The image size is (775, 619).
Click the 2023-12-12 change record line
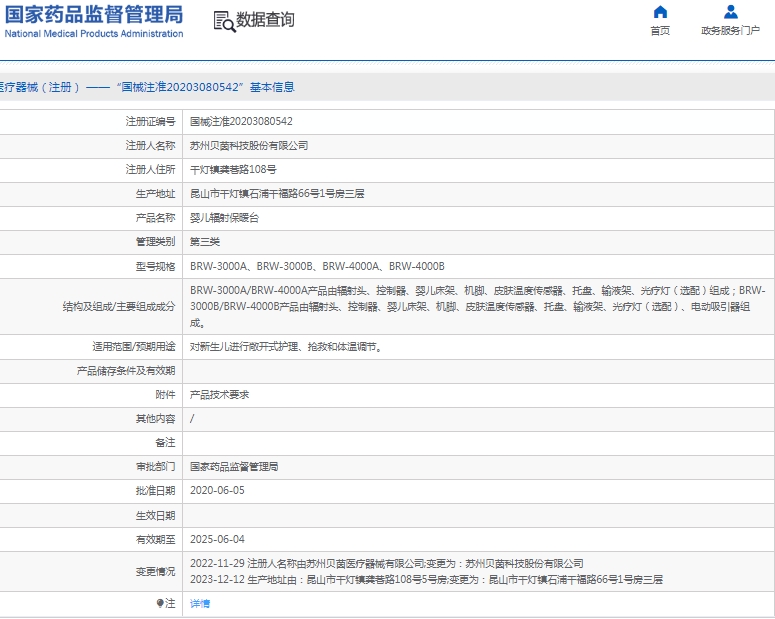pyautogui.click(x=427, y=579)
